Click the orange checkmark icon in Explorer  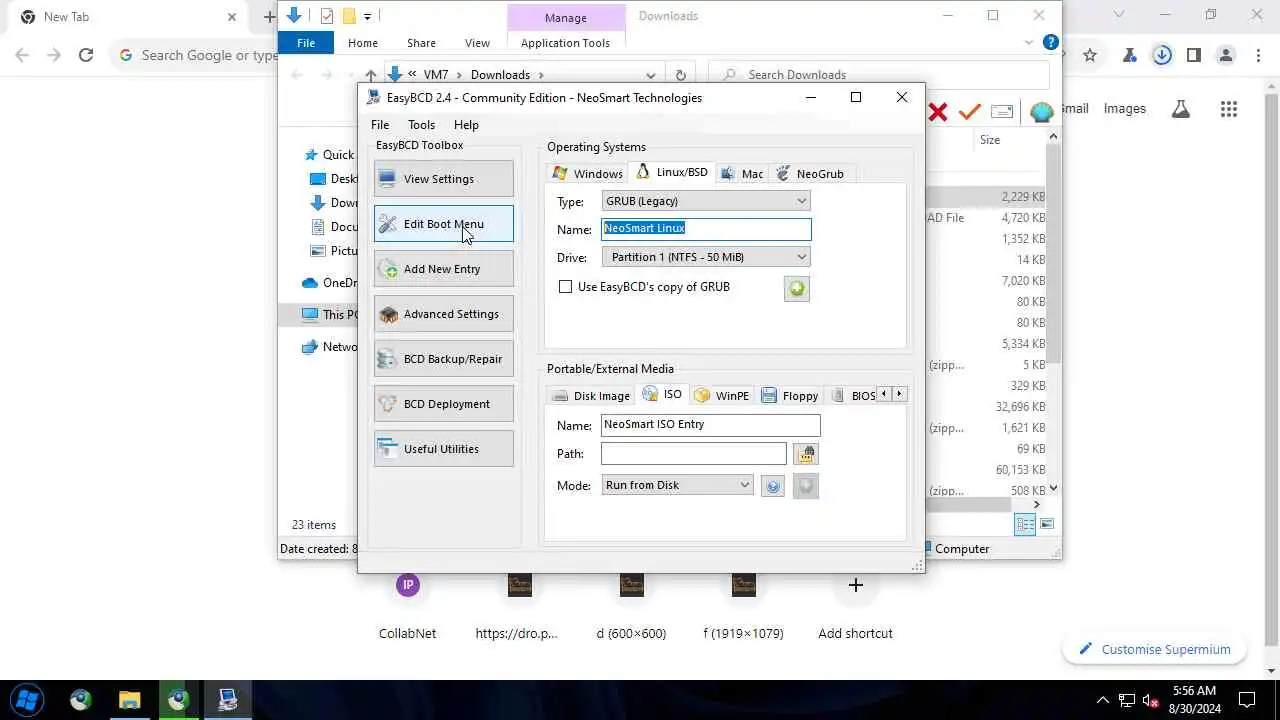[969, 112]
